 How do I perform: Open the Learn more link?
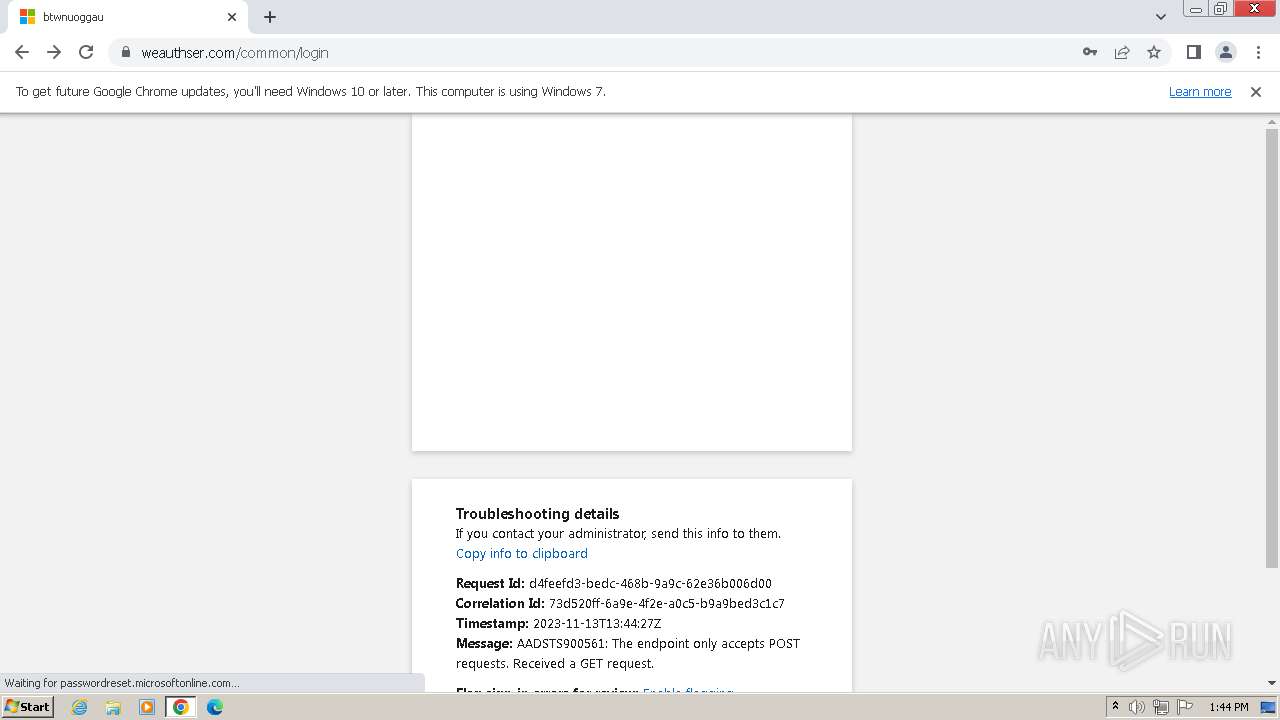pos(1200,92)
